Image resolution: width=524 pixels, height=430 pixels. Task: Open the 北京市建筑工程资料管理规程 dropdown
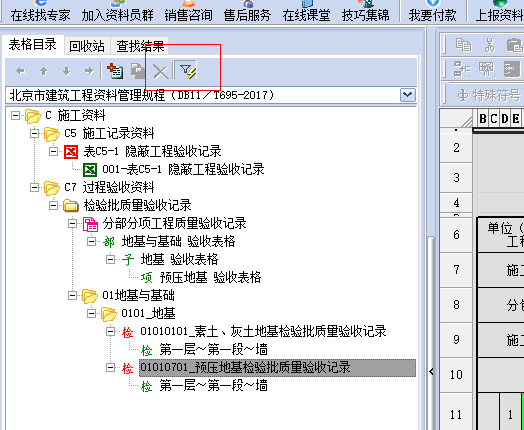point(408,95)
